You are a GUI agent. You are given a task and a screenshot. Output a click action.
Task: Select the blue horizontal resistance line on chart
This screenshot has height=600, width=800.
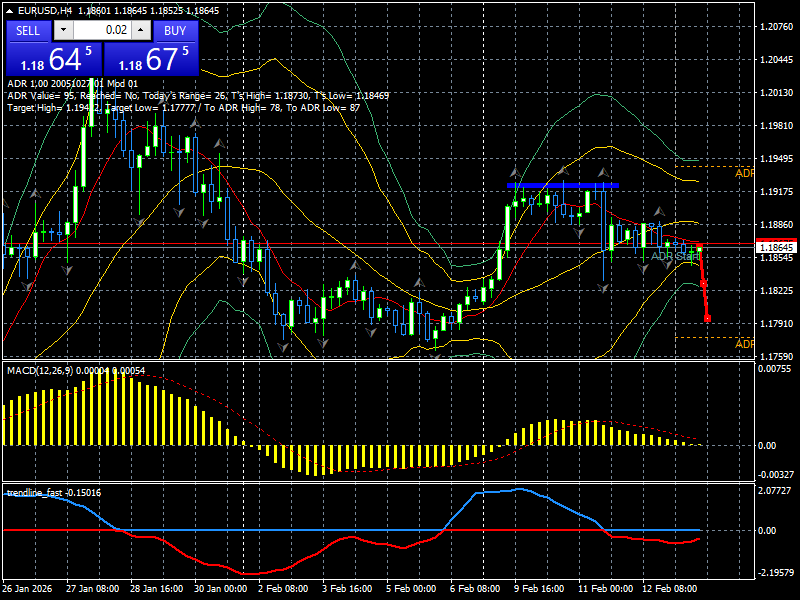click(x=563, y=186)
